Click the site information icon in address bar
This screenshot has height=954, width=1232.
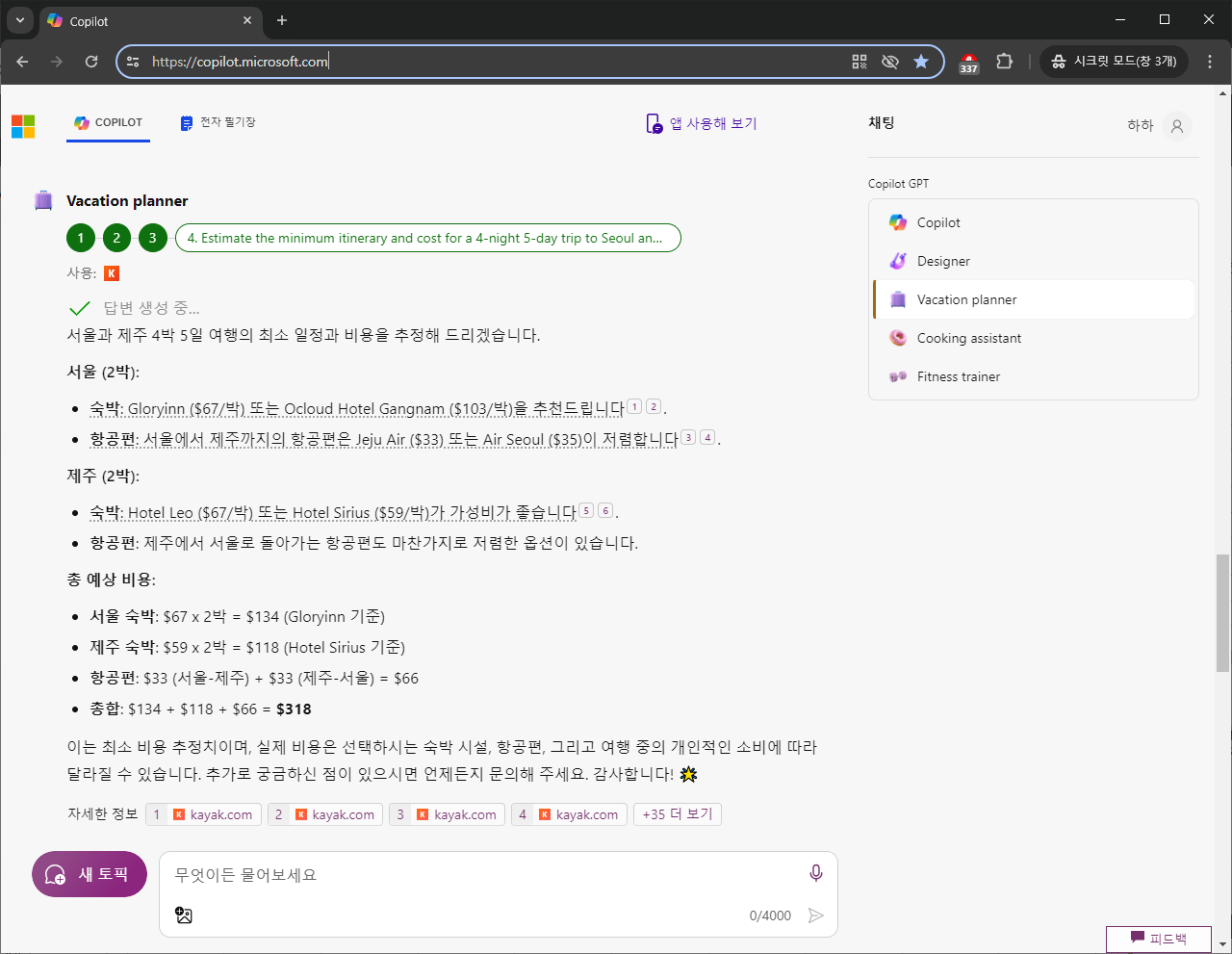click(133, 62)
